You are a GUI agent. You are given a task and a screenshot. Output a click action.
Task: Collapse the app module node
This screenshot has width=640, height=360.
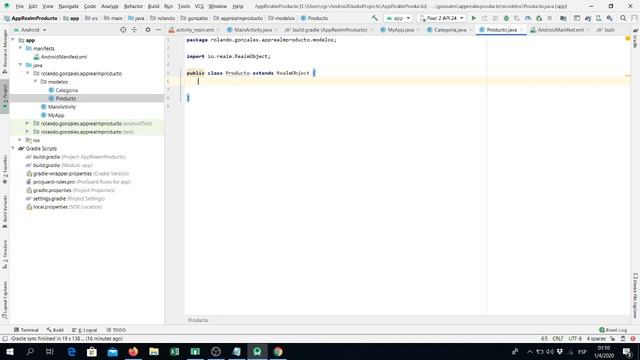pos(13,40)
